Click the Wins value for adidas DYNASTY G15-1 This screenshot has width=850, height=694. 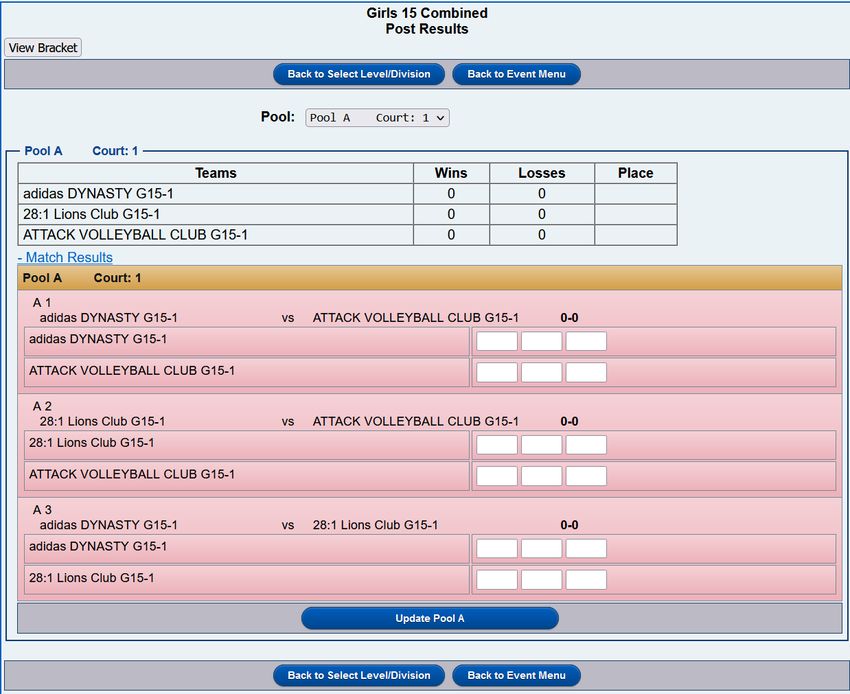coord(451,194)
